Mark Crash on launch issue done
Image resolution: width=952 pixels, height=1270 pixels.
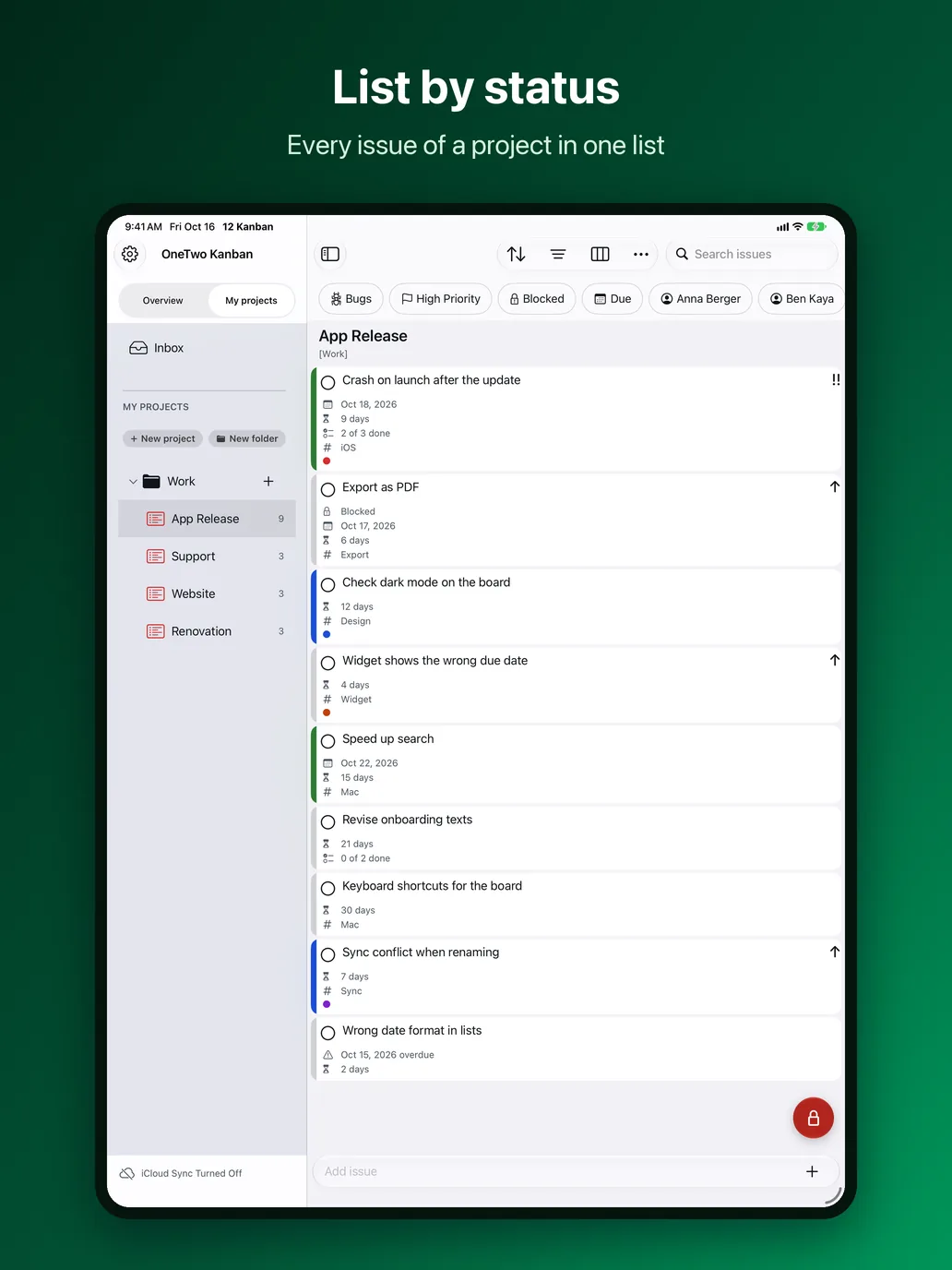click(327, 382)
